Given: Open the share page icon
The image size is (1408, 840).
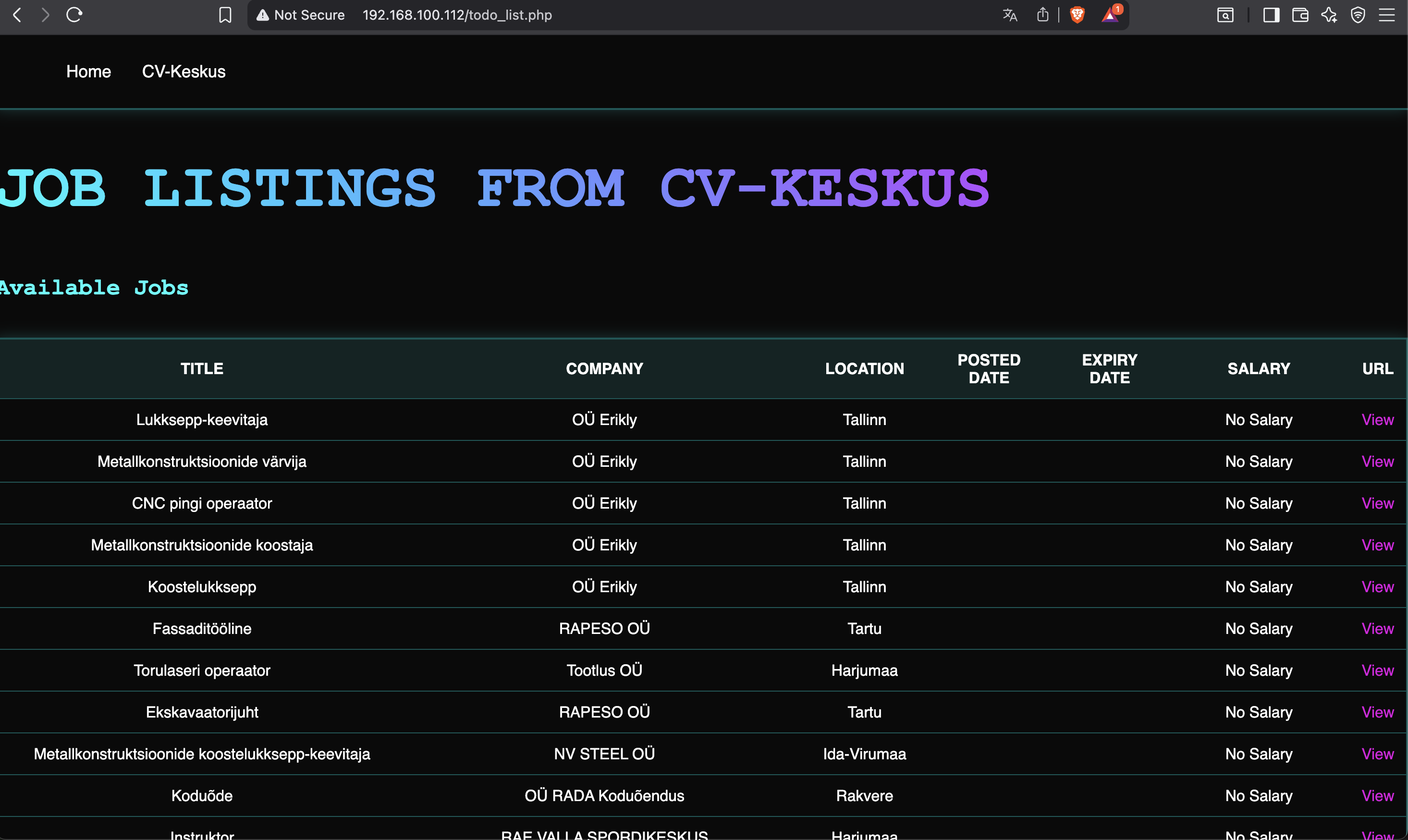Looking at the screenshot, I should (1042, 15).
